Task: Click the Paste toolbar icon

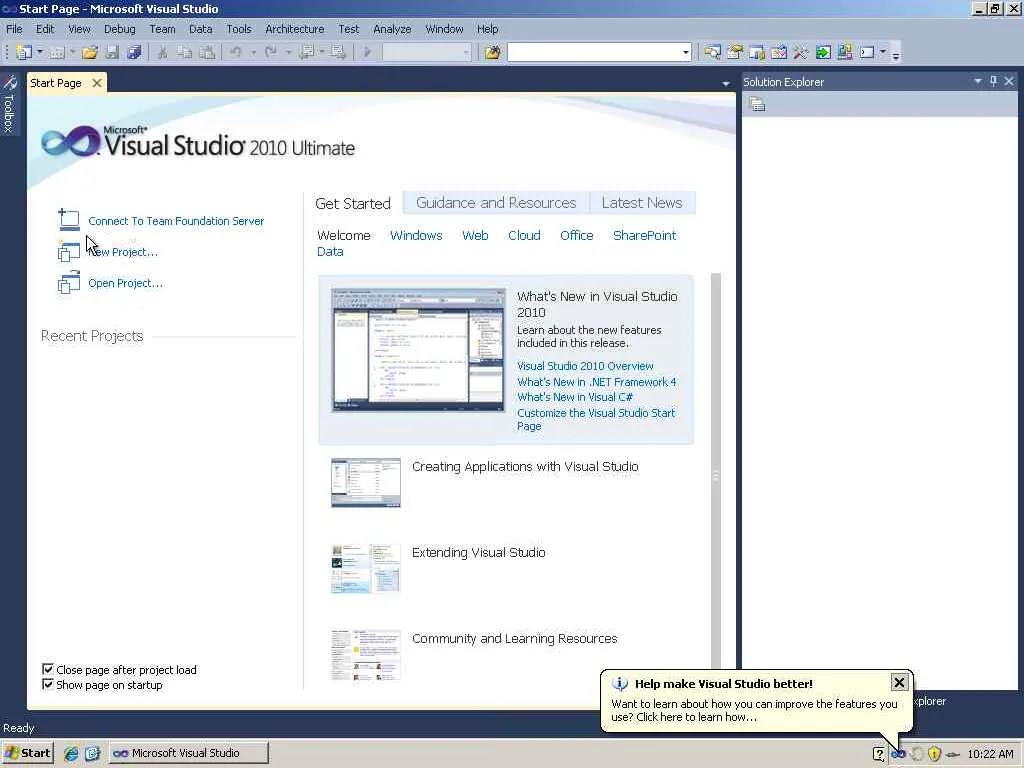Action: point(207,52)
